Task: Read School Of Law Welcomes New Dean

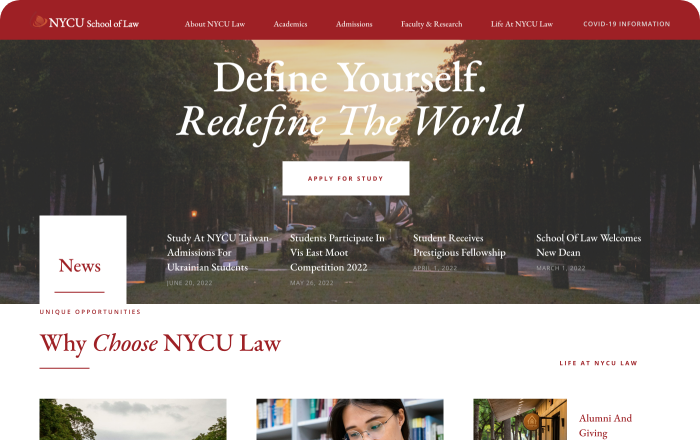Action: coord(588,245)
